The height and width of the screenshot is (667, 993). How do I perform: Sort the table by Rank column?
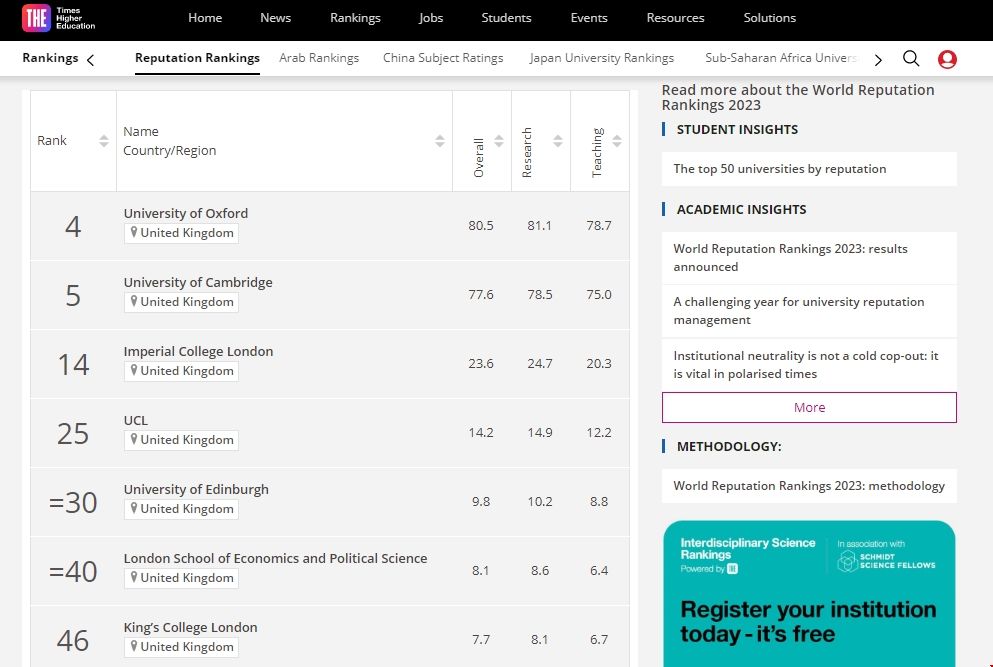pyautogui.click(x=103, y=141)
